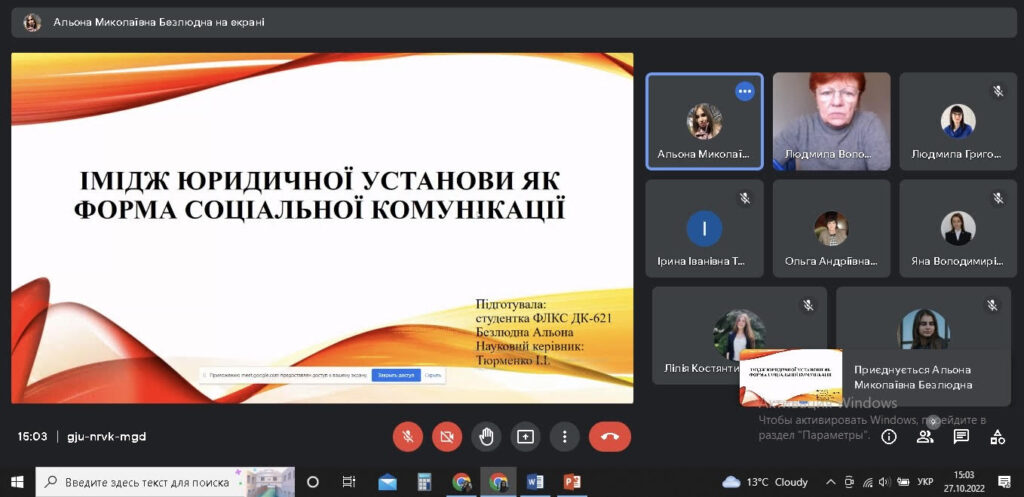Click the presentation preview thumbnail popup

tap(790, 378)
